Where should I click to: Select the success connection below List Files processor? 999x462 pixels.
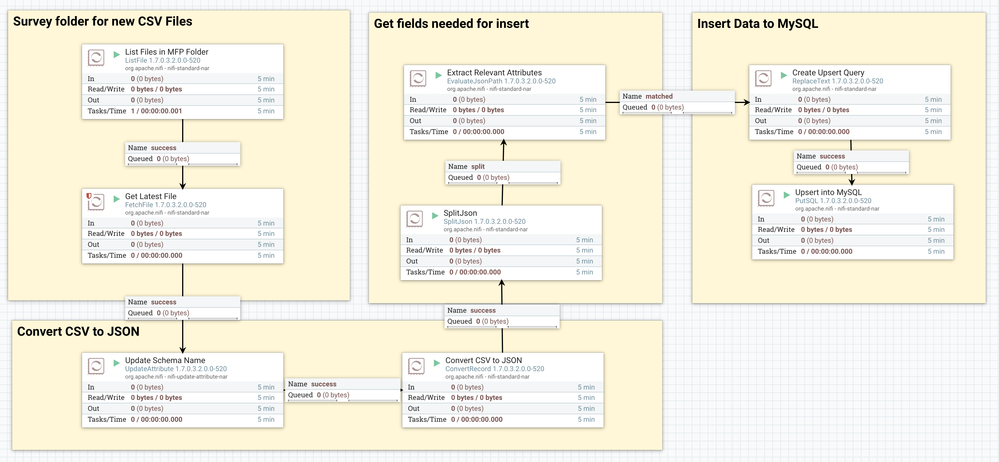click(x=182, y=153)
